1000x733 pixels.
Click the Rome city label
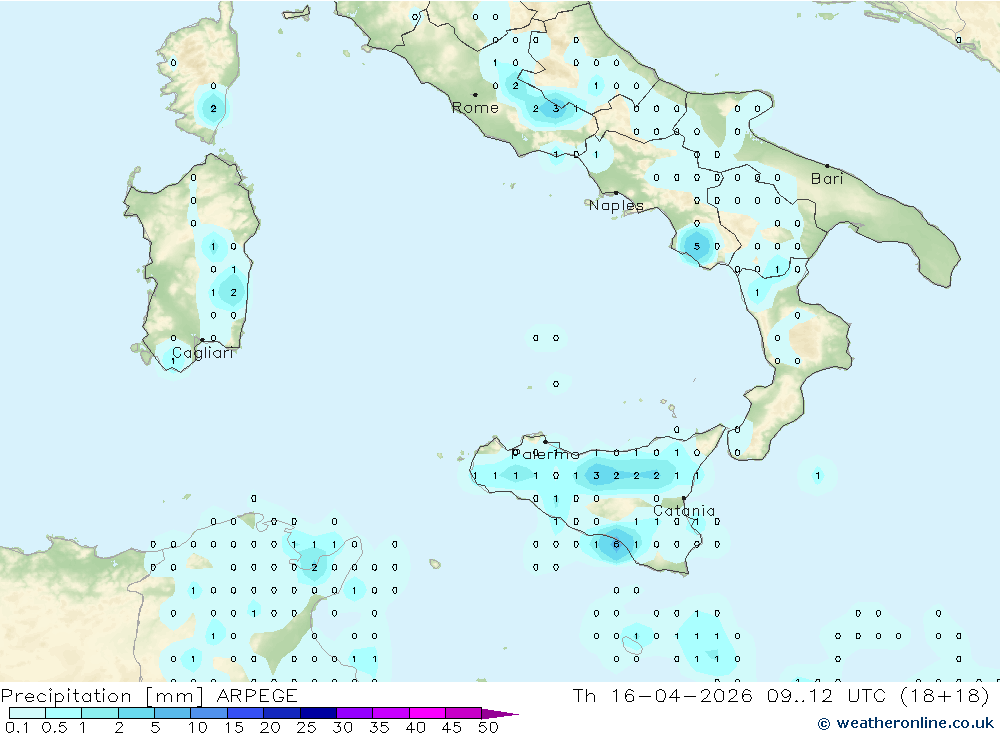475,108
